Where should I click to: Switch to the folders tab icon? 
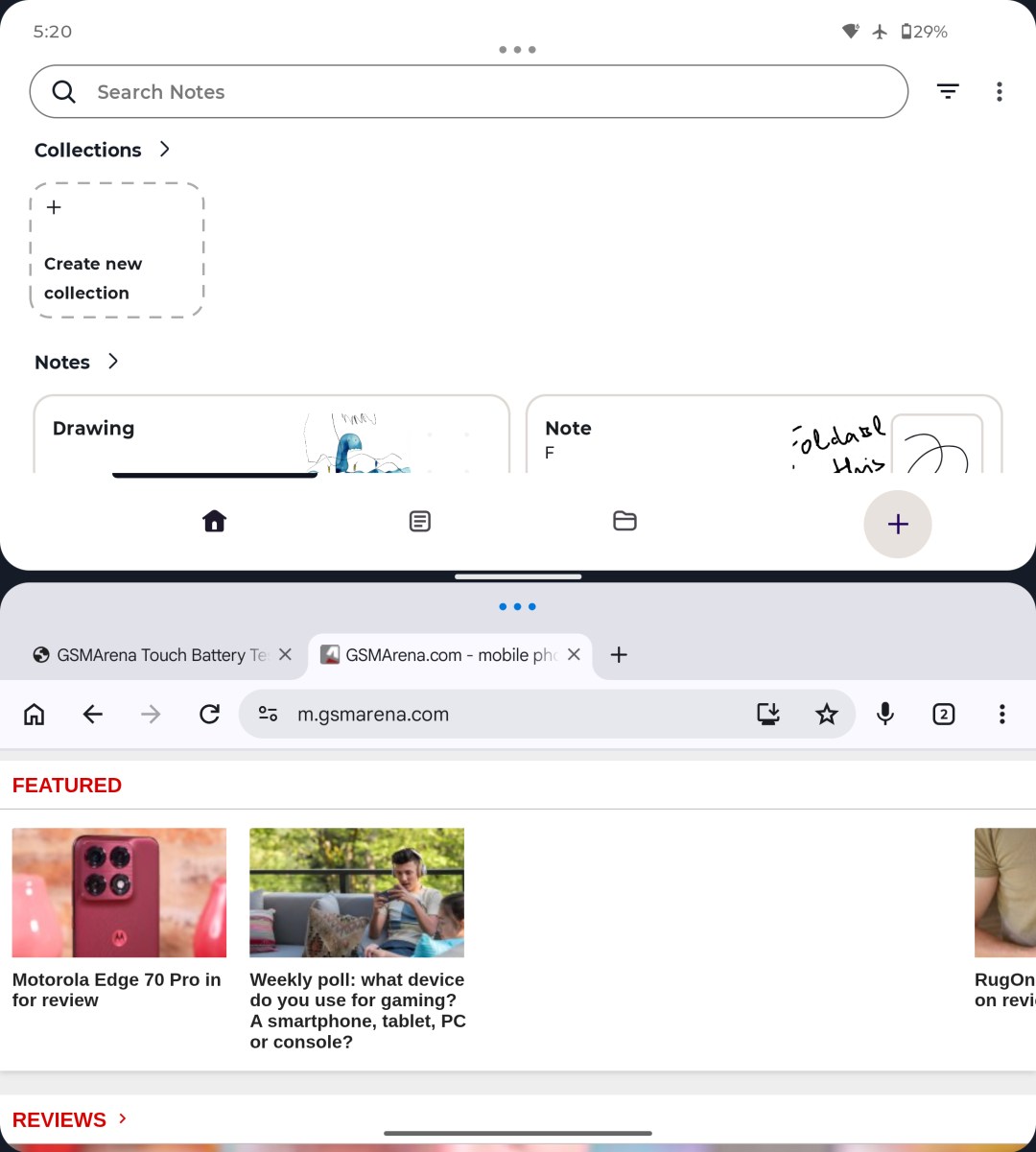coord(624,521)
